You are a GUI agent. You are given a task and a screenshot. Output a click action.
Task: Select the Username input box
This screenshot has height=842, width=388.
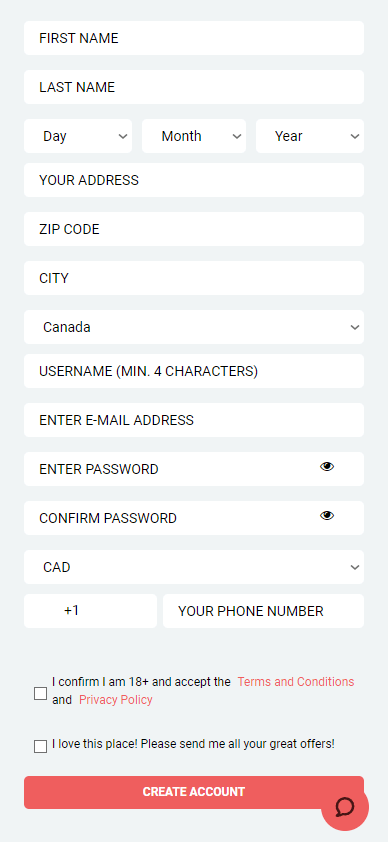(194, 371)
